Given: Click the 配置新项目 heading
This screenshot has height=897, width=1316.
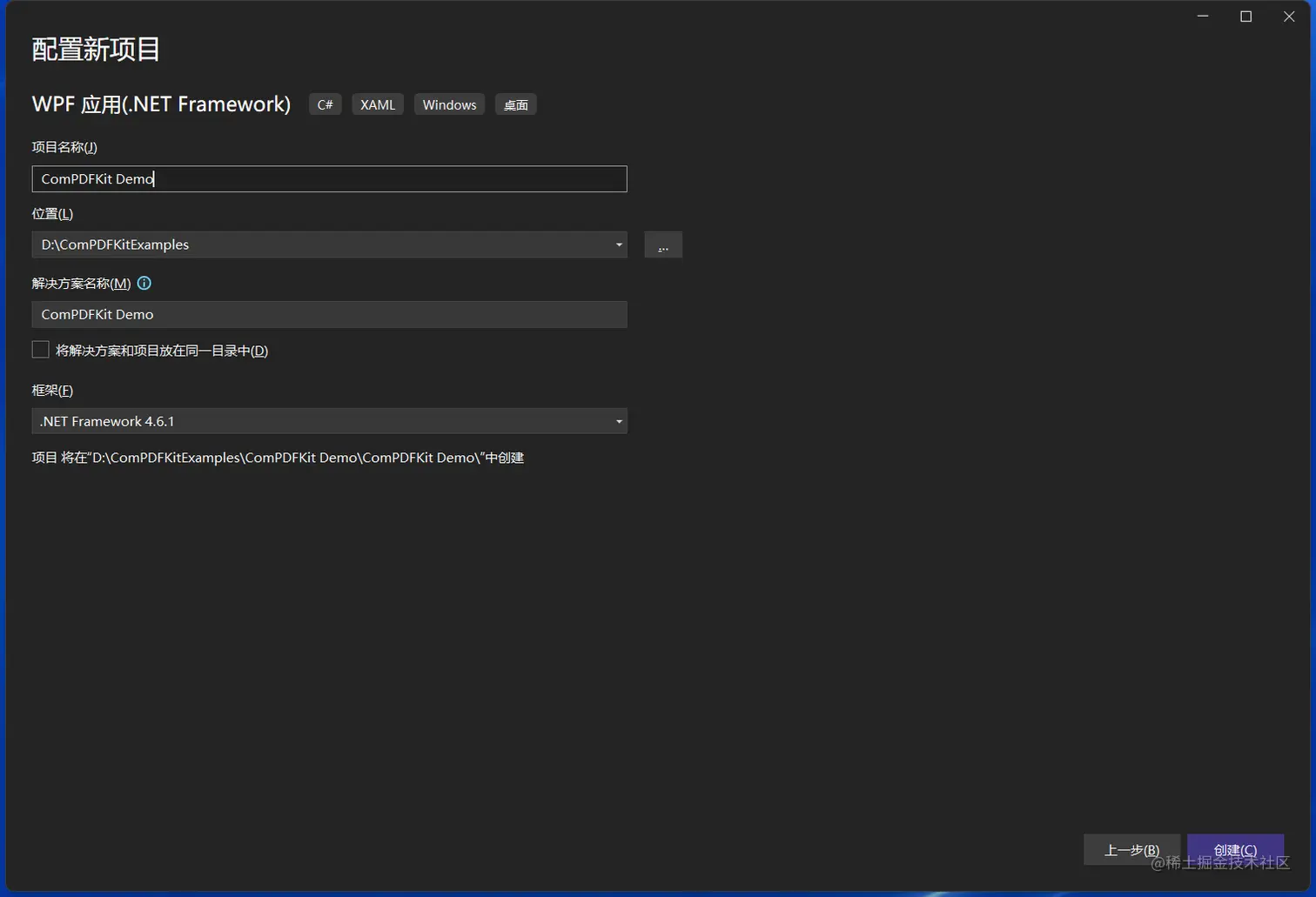Looking at the screenshot, I should click(x=96, y=50).
